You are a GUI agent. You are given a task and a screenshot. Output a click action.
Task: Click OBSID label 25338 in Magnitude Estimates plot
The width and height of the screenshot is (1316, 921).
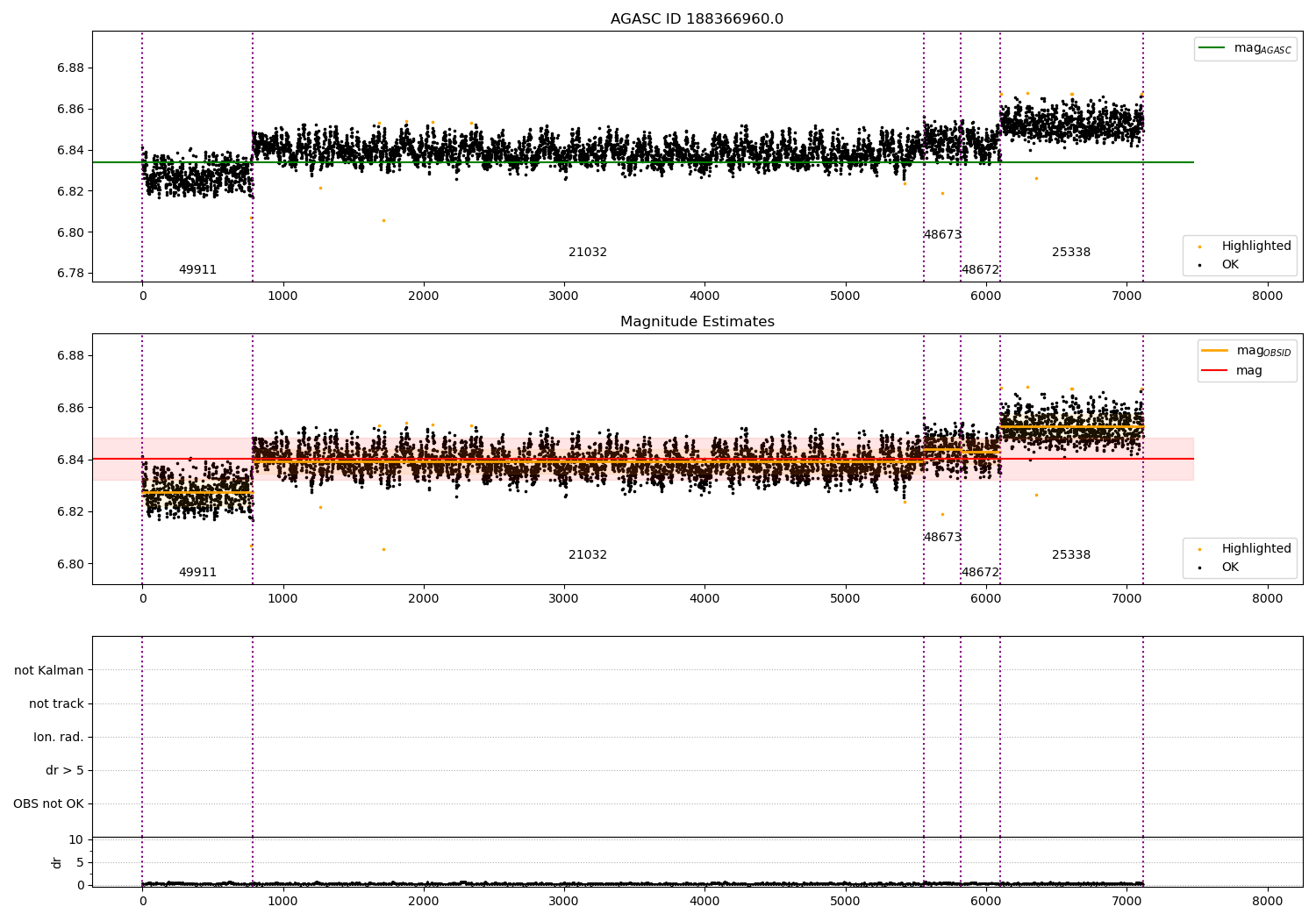(1071, 555)
